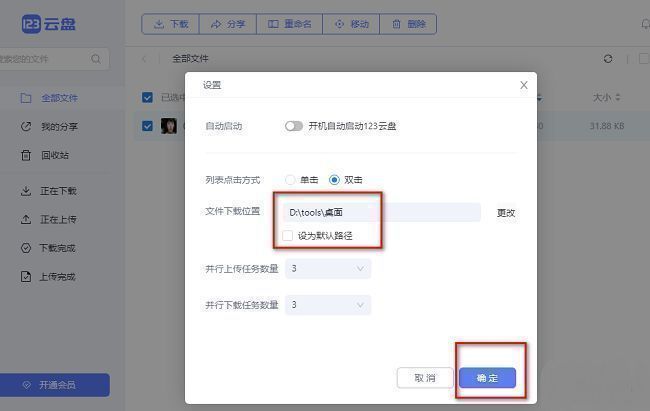The height and width of the screenshot is (411, 650).
Task: Close the 设置 dialog with X
Action: click(523, 86)
